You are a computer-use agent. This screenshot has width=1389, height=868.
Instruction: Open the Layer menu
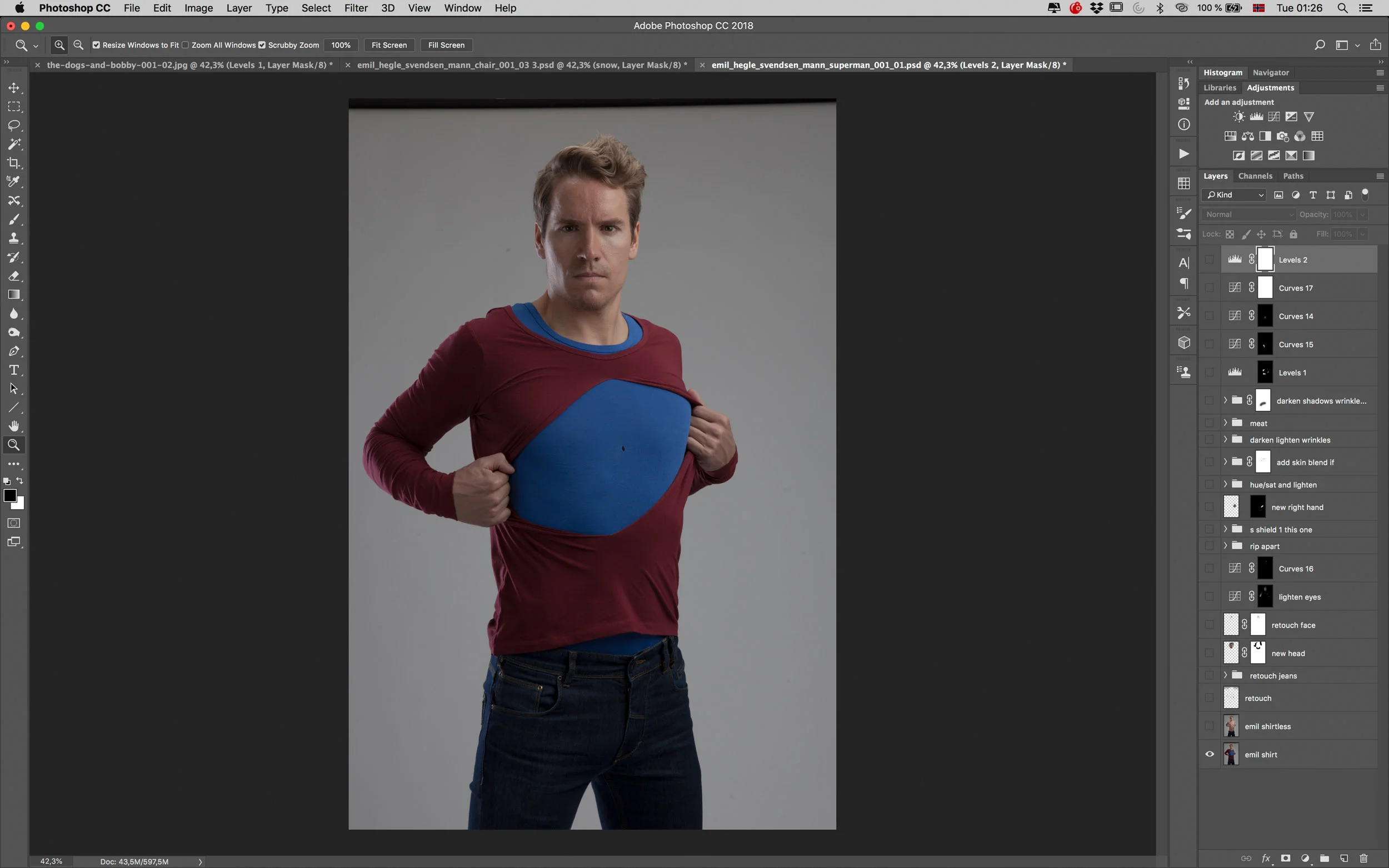click(x=239, y=8)
